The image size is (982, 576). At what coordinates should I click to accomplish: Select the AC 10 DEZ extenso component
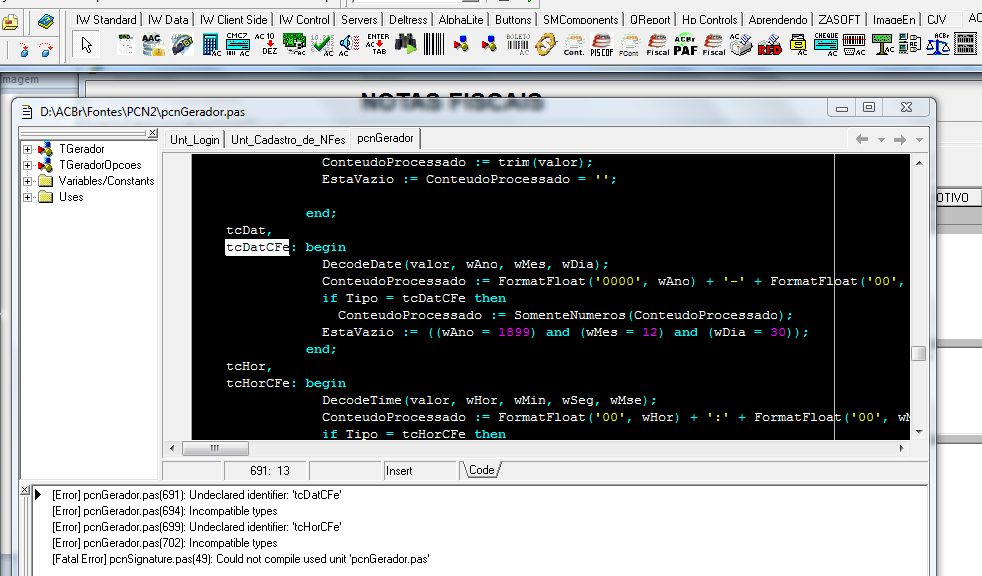[266, 45]
